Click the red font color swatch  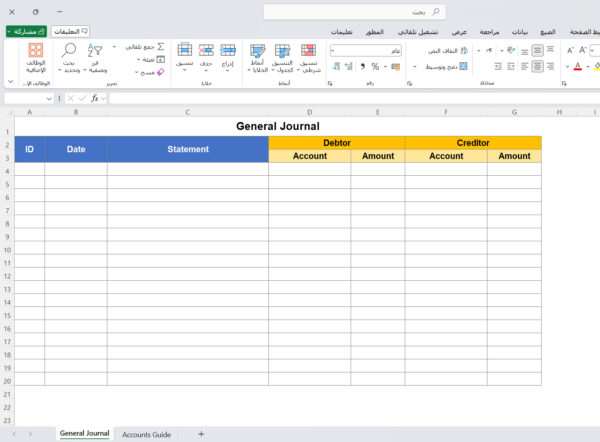coord(578,67)
